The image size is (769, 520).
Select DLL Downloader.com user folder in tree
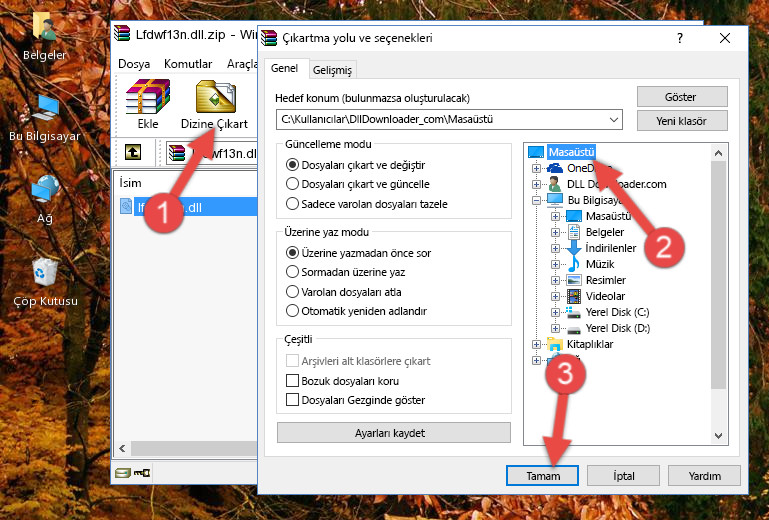(x=616, y=184)
